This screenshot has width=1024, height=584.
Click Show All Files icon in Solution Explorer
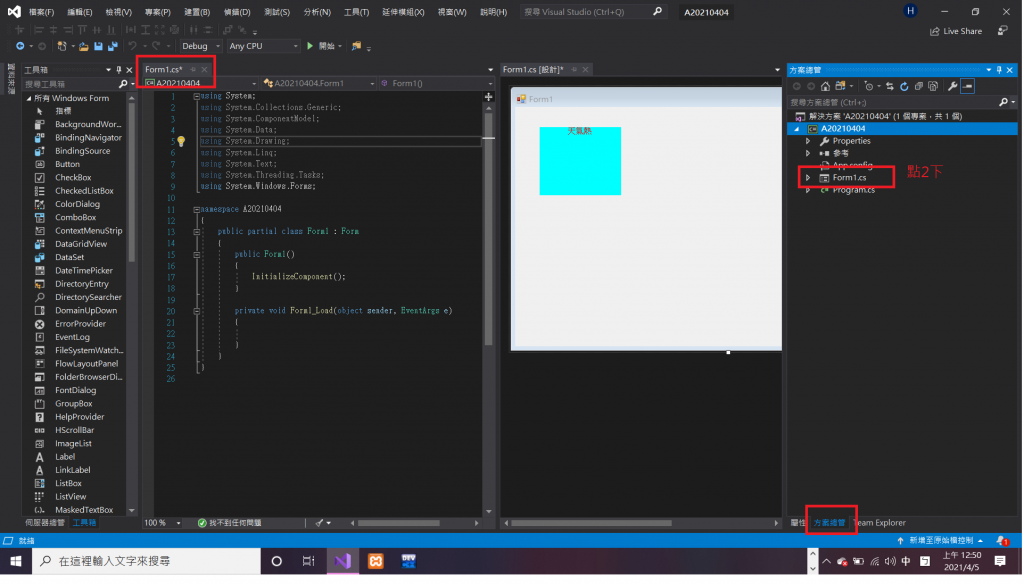pyautogui.click(x=933, y=86)
